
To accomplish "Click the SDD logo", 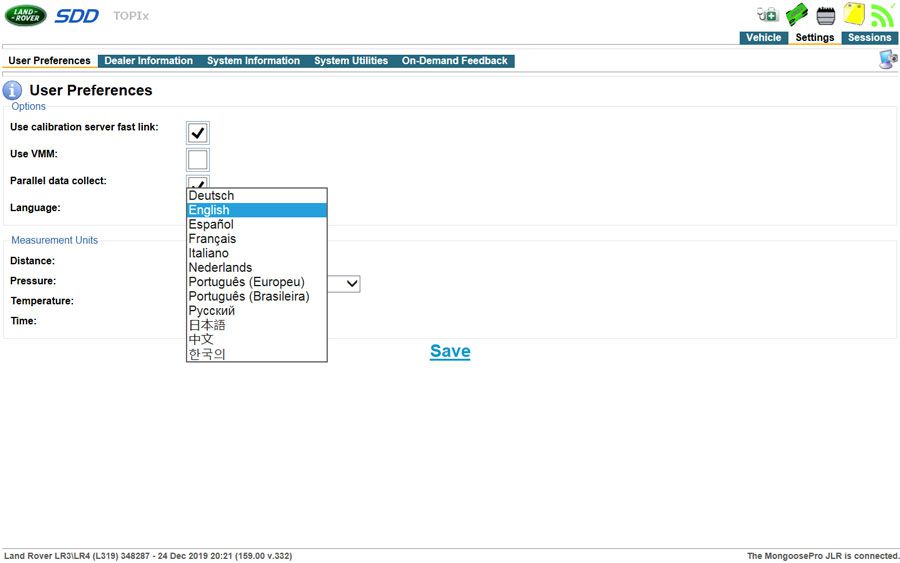I will pos(77,16).
